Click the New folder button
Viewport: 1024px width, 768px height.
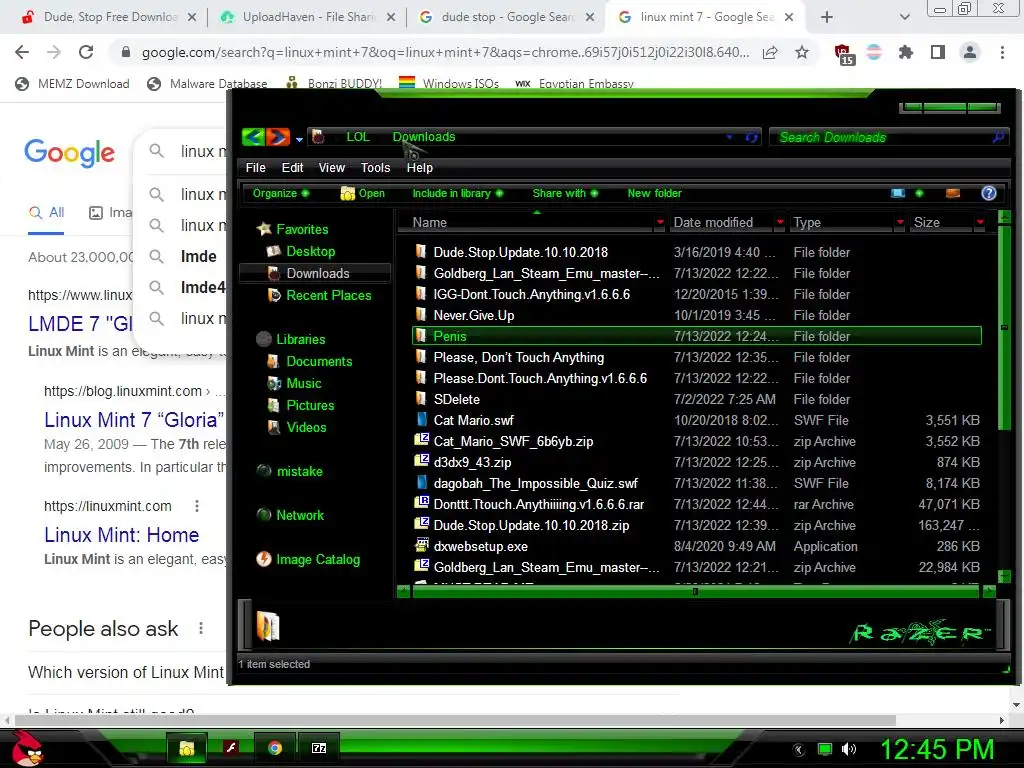coord(654,193)
